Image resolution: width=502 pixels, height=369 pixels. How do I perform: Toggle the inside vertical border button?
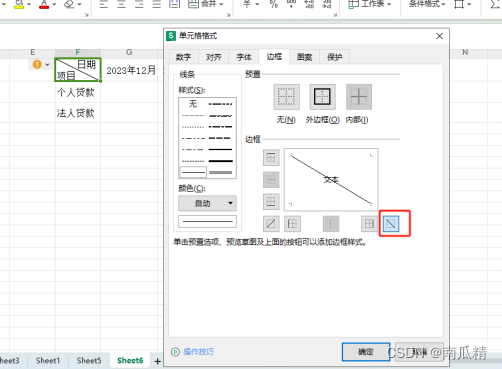click(x=331, y=224)
